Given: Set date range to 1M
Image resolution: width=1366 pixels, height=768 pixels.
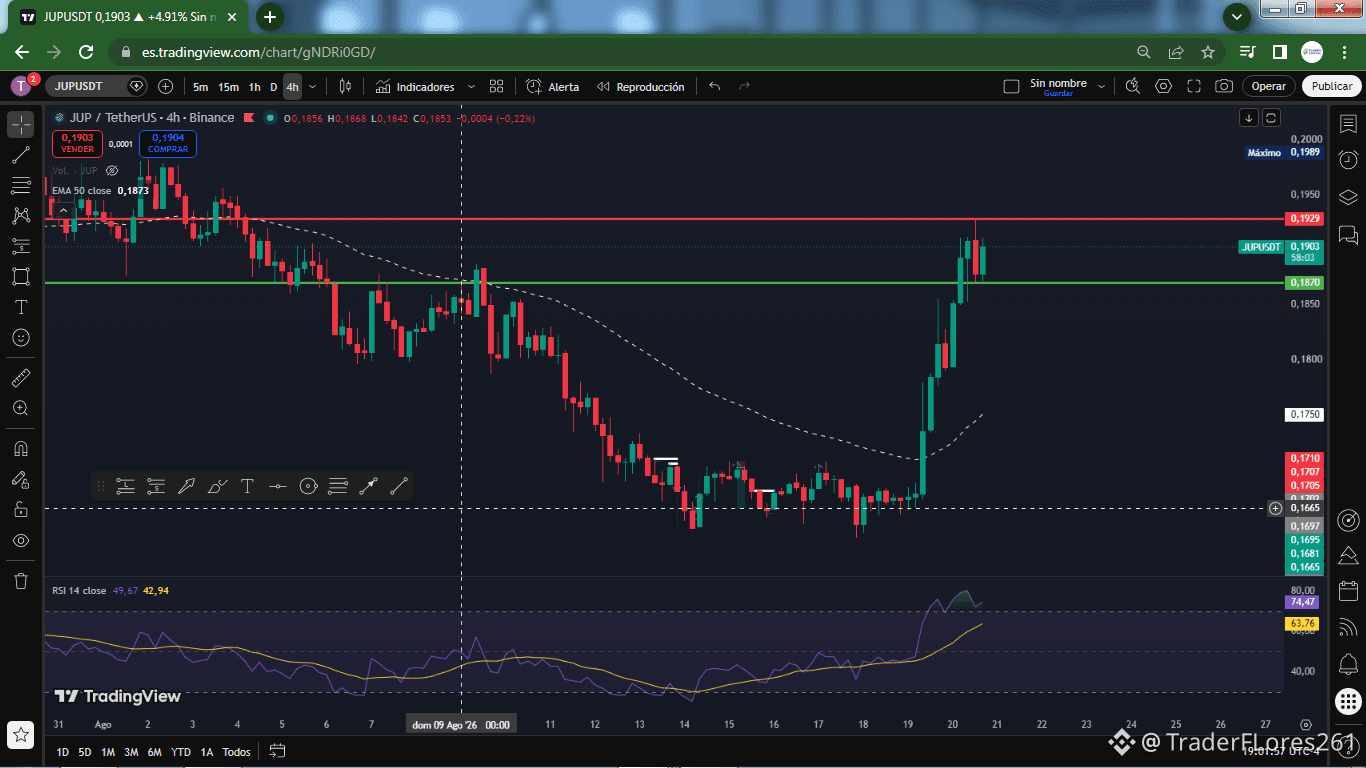Looking at the screenshot, I should (108, 752).
